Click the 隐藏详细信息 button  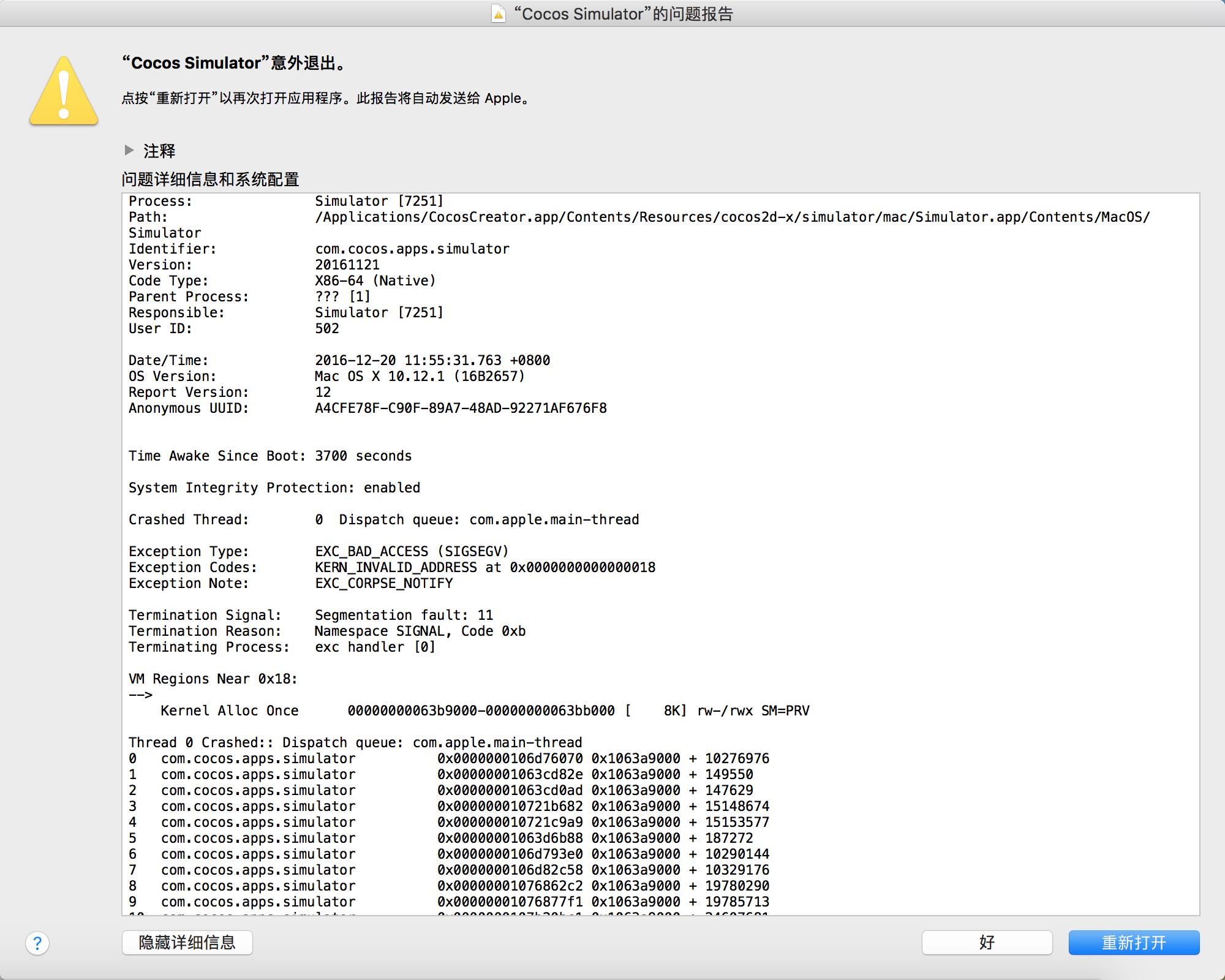click(x=187, y=943)
